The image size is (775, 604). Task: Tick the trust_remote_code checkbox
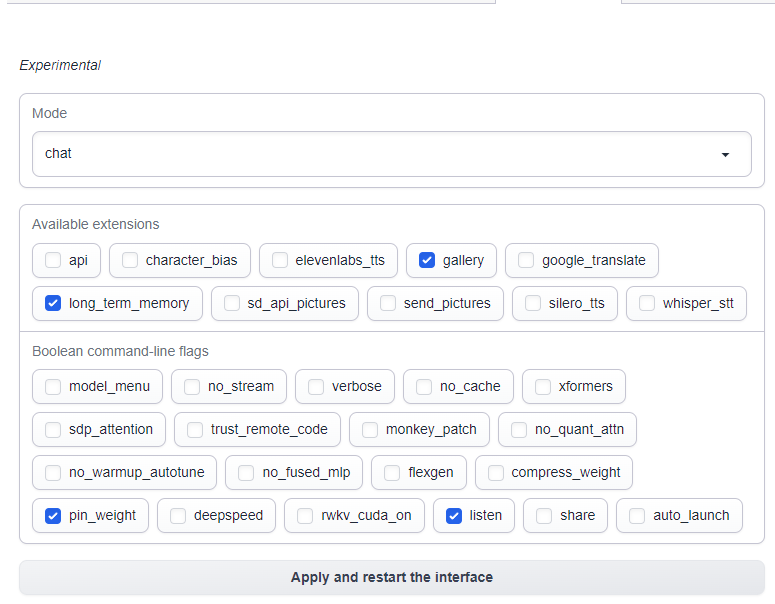pyautogui.click(x=195, y=429)
